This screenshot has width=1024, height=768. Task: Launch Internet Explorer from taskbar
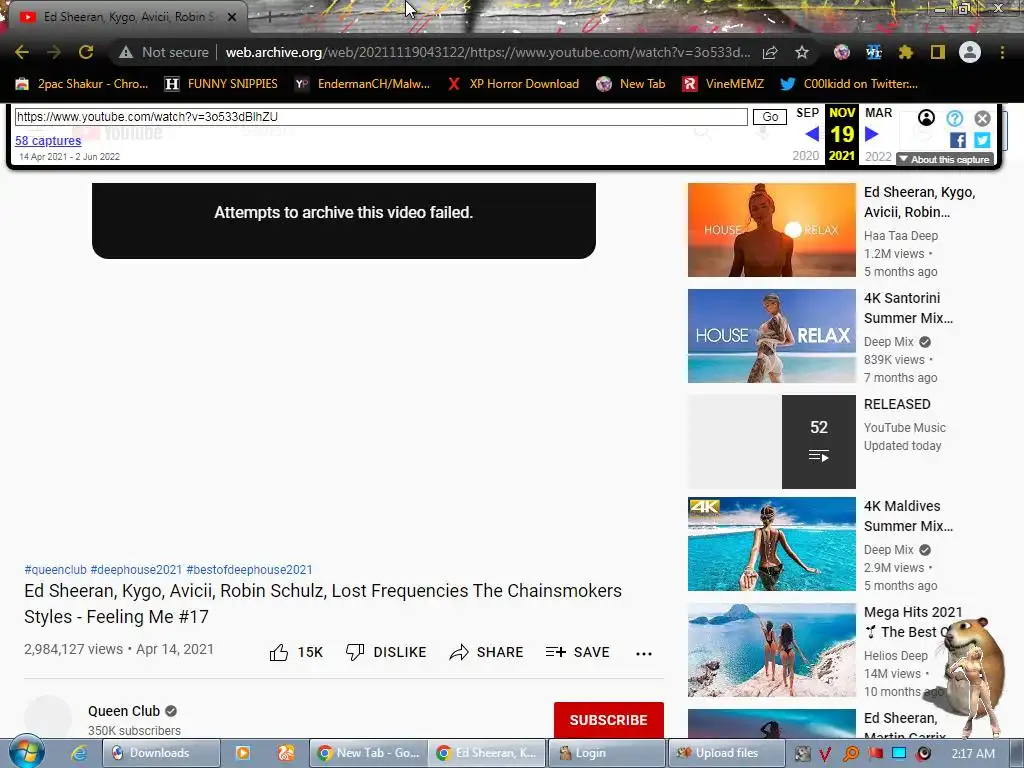pyautogui.click(x=79, y=753)
